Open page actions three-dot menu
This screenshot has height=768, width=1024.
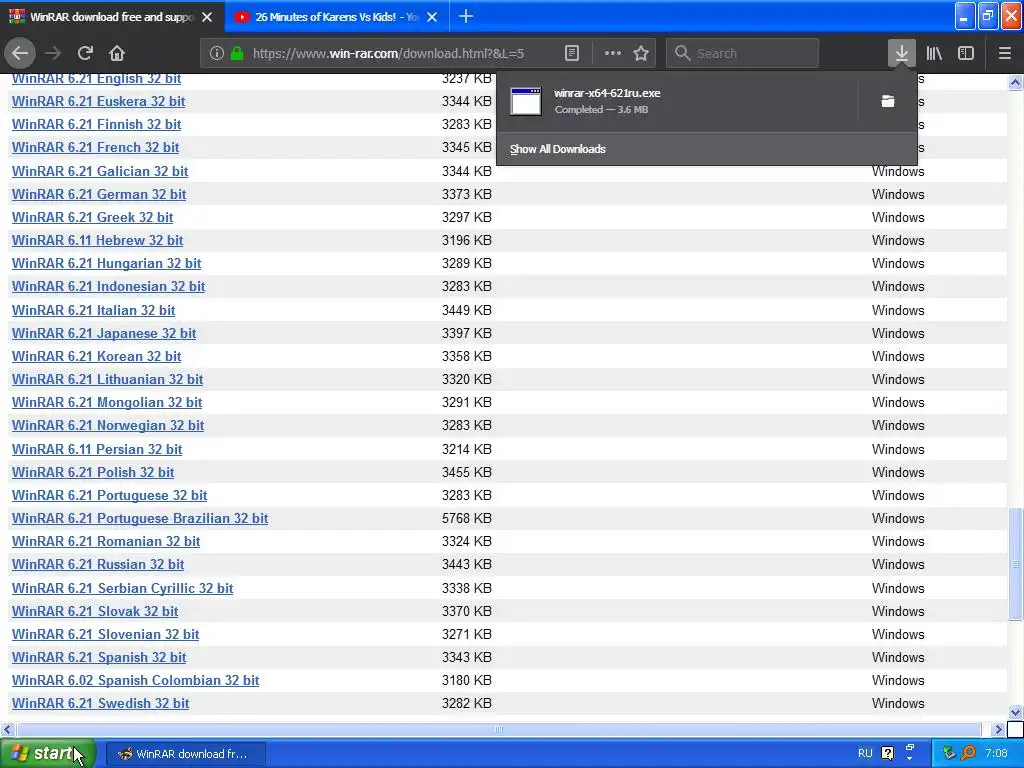tap(613, 53)
